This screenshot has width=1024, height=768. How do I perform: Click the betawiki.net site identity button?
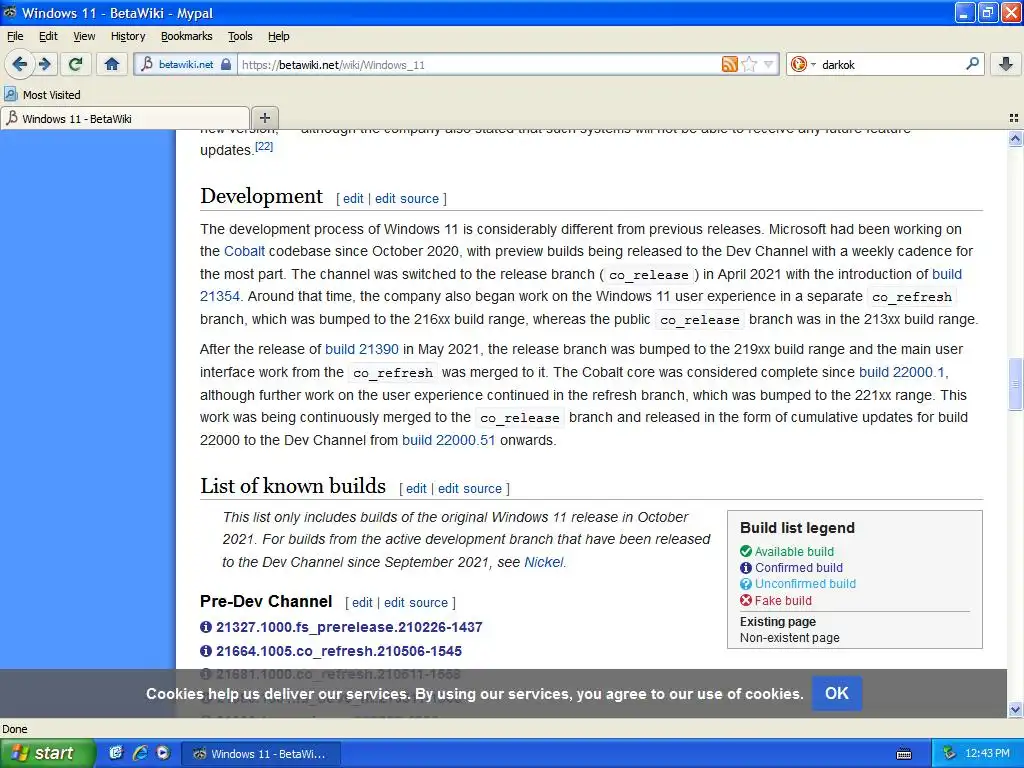pyautogui.click(x=186, y=64)
